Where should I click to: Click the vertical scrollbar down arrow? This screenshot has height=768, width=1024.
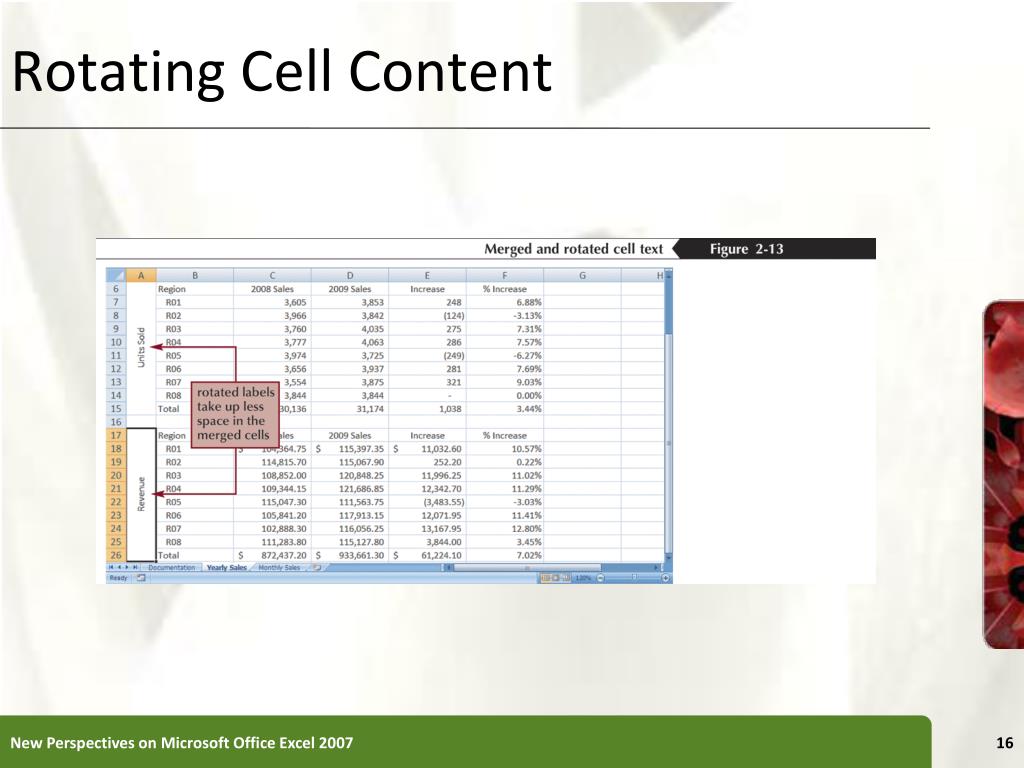tap(669, 558)
